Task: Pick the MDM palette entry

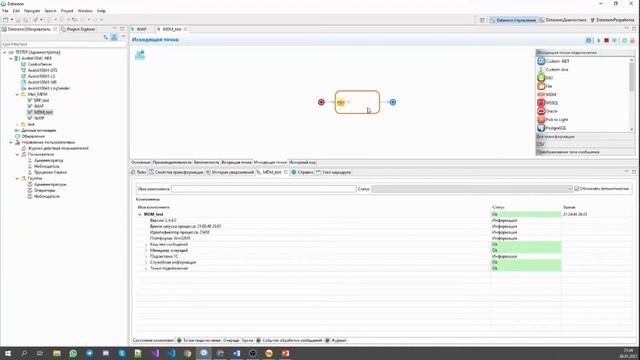Action: pyautogui.click(x=547, y=95)
